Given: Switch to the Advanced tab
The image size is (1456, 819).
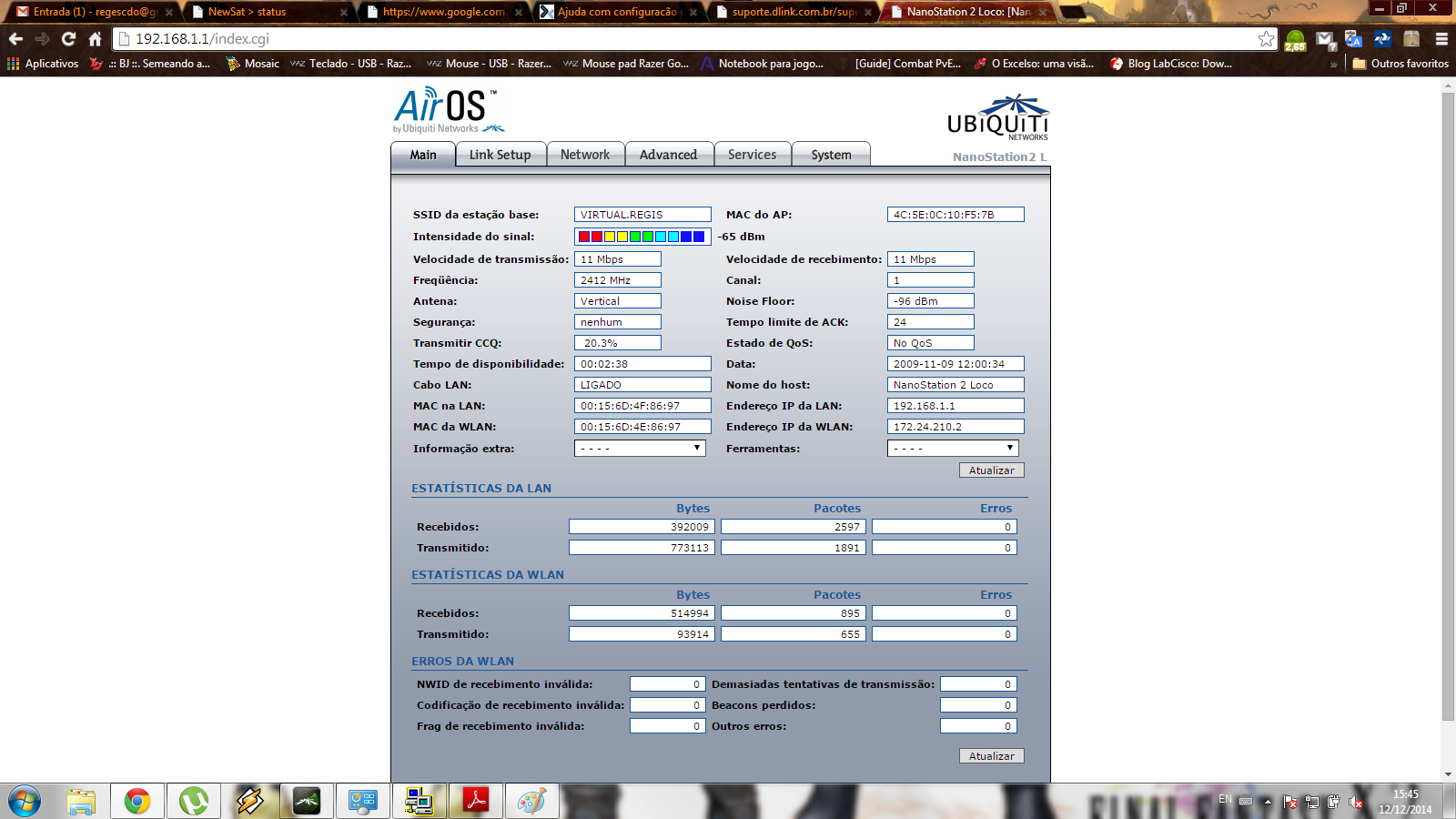Looking at the screenshot, I should point(669,155).
